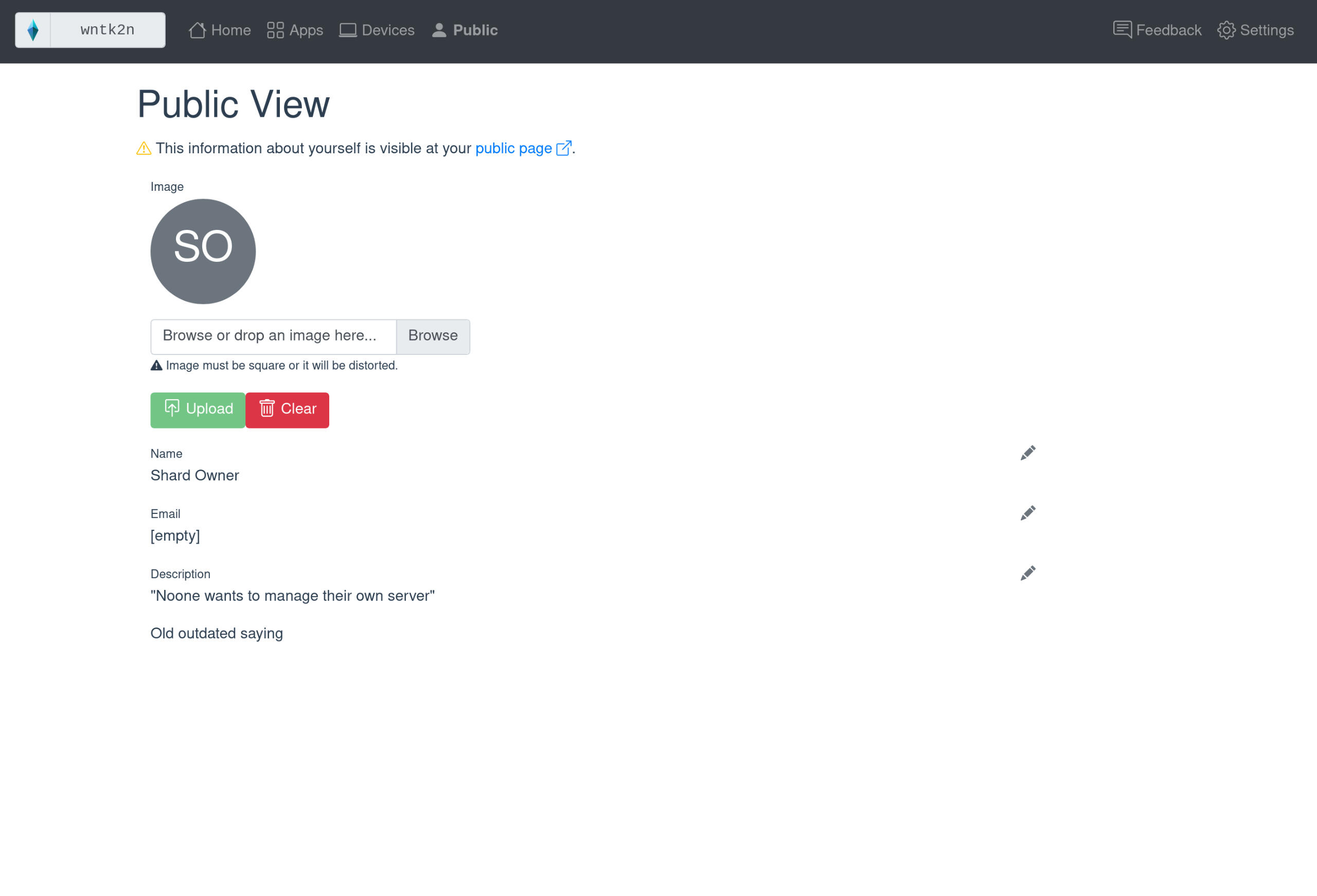
Task: Click the wntk2n shard name badge
Action: coord(108,30)
